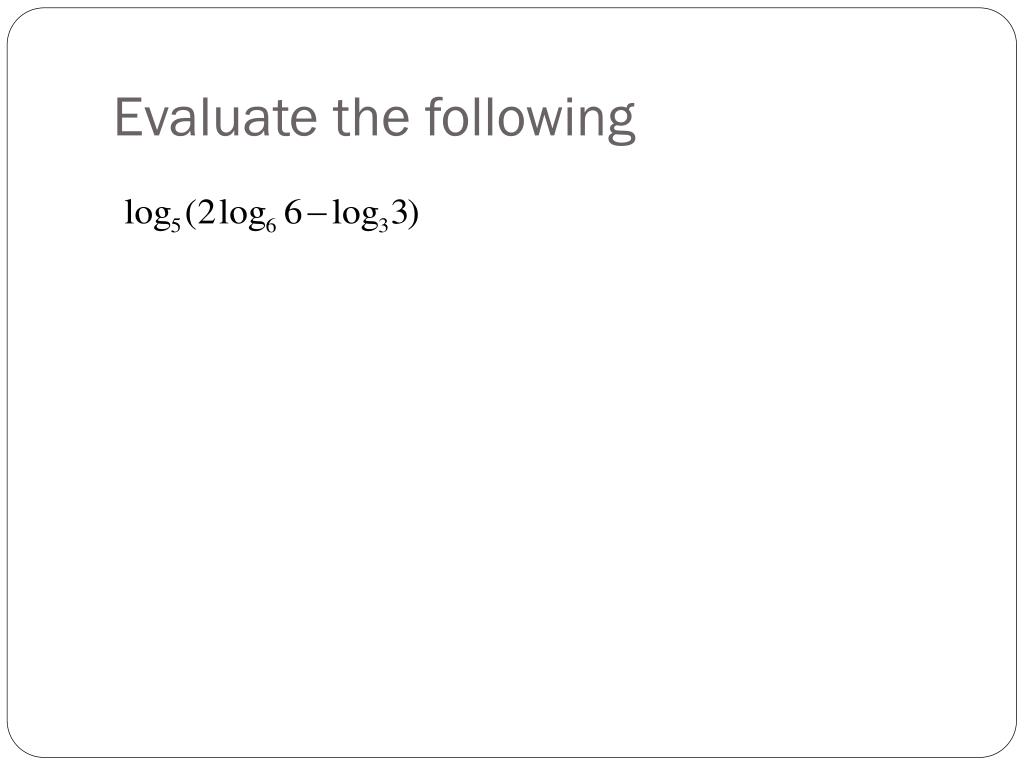Click the logarithm expression below the title
This screenshot has height=768, width=1024.
point(272,215)
